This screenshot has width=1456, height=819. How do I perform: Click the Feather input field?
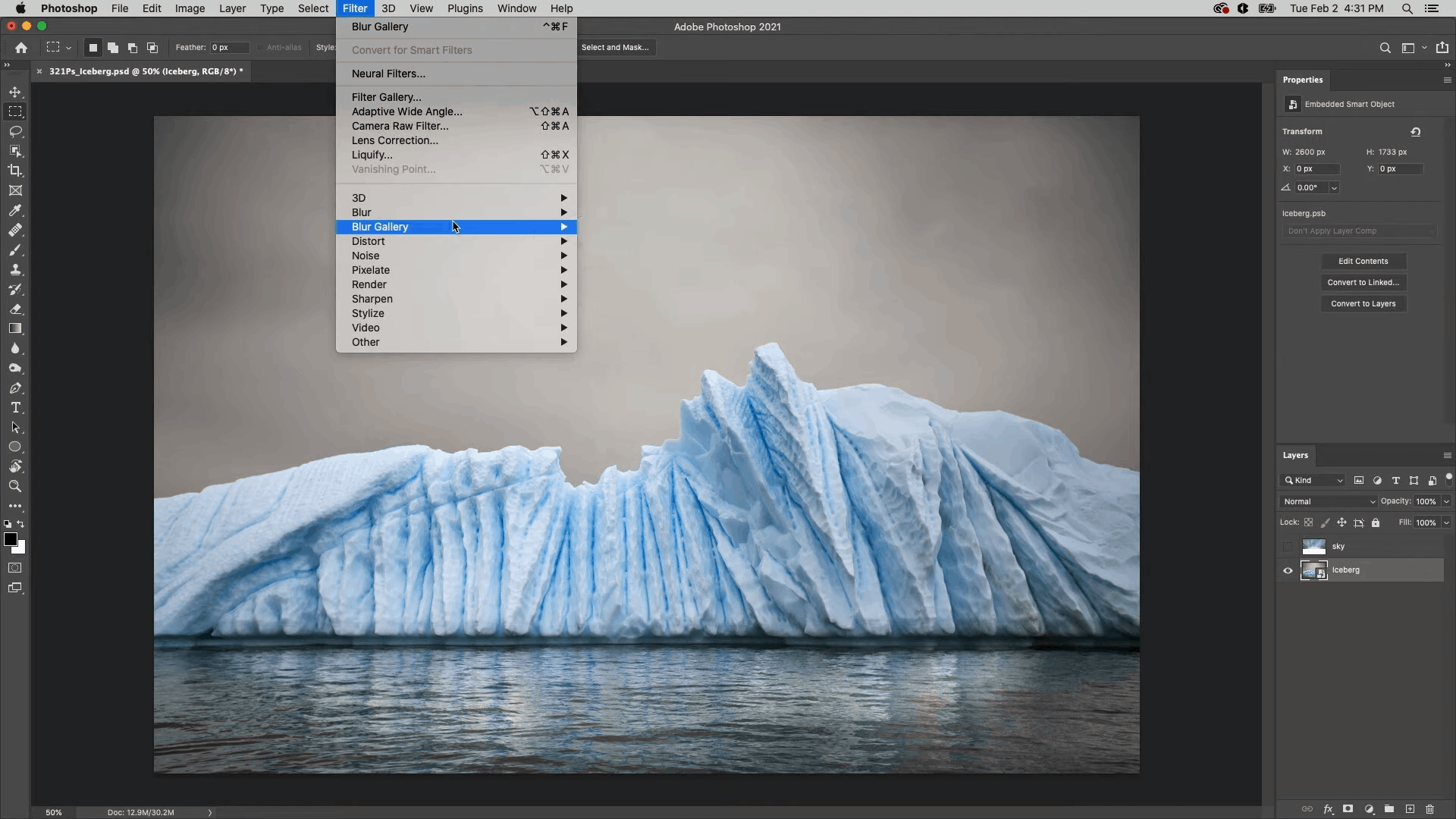coord(229,47)
